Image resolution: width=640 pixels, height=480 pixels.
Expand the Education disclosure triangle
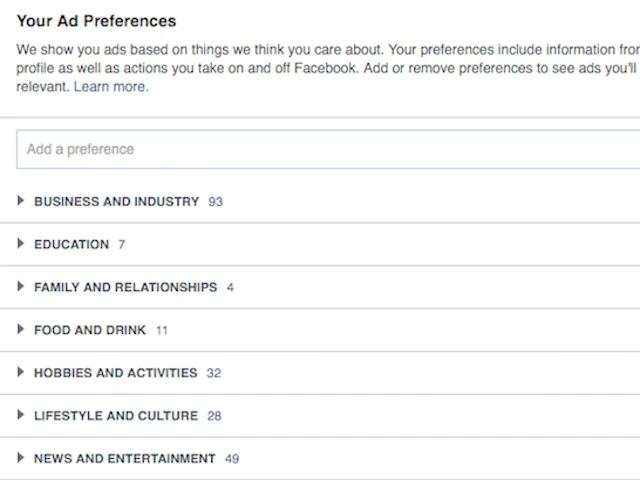[x=21, y=244]
